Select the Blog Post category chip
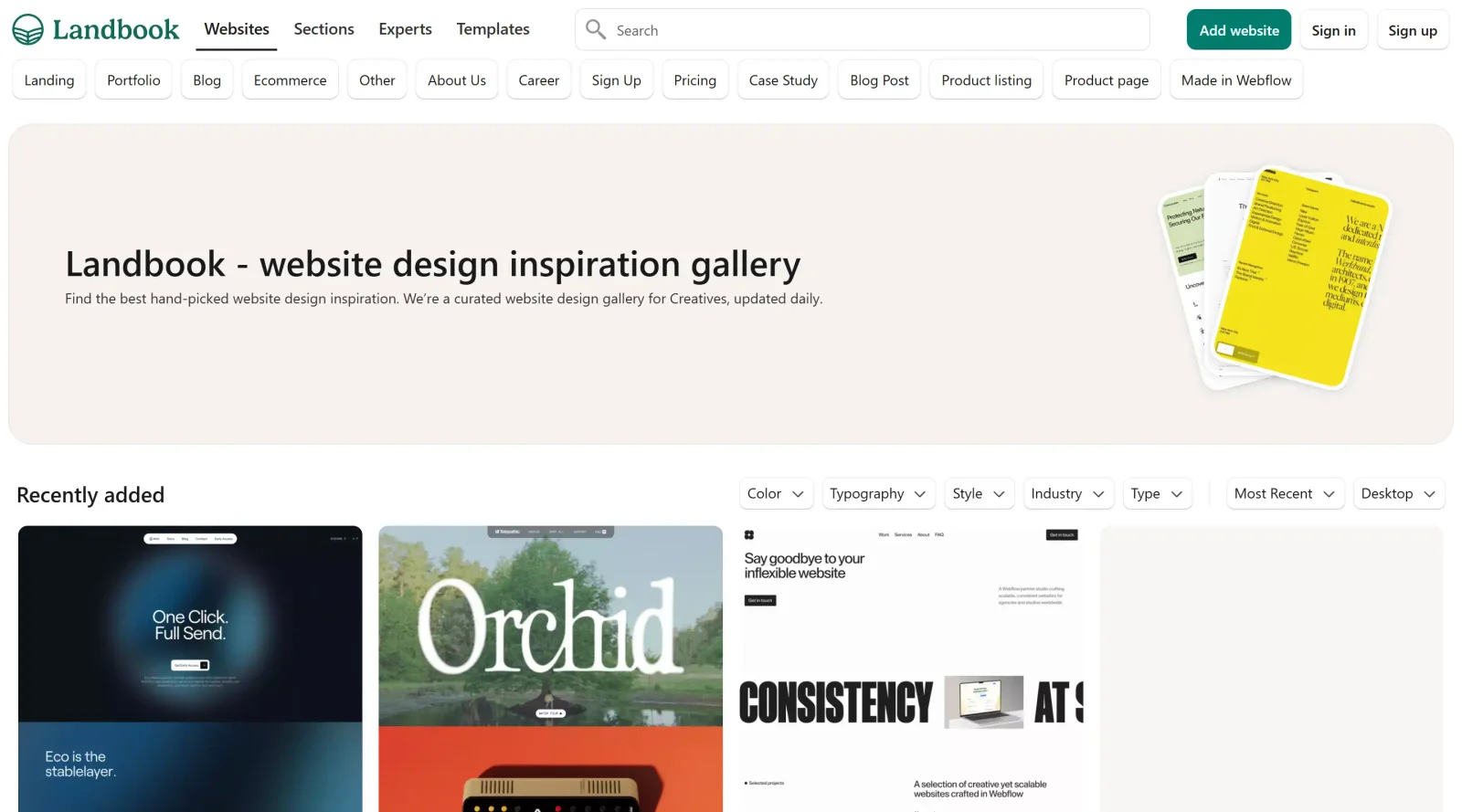Viewport: 1462px width, 812px height. [x=879, y=80]
